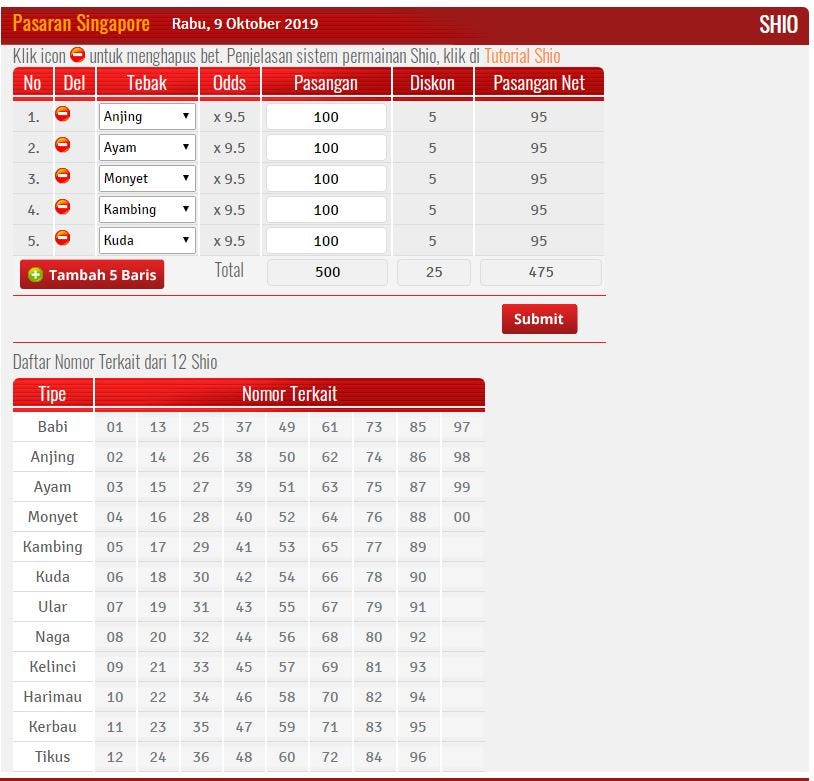Click the Pasangan Net 95 in row 5
Viewport: 814px width, 781px height.
pyautogui.click(x=538, y=241)
